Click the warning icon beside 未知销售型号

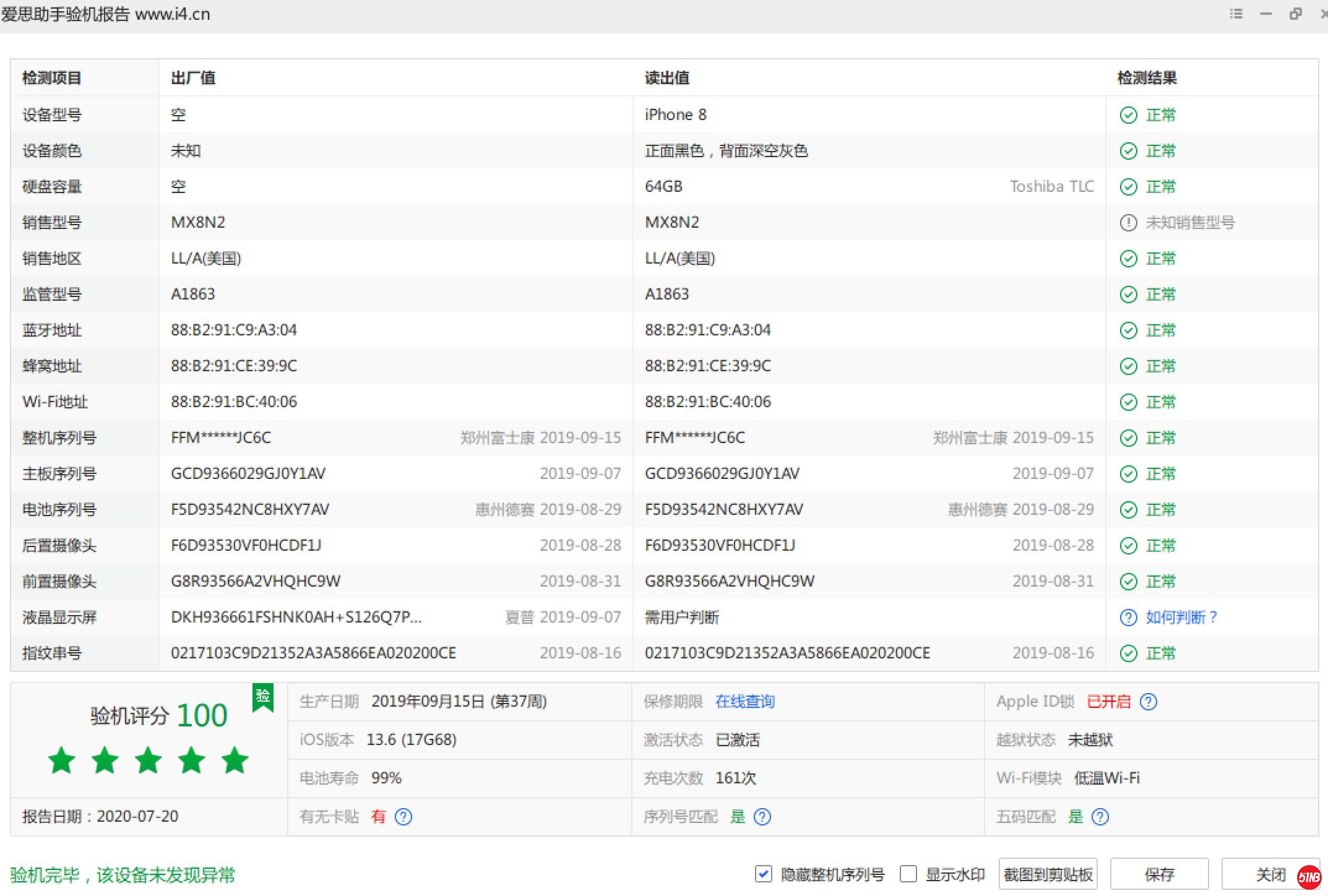tap(1129, 223)
